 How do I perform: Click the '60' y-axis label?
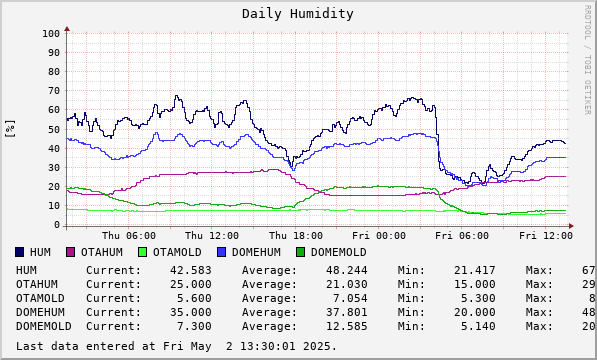tap(54, 110)
